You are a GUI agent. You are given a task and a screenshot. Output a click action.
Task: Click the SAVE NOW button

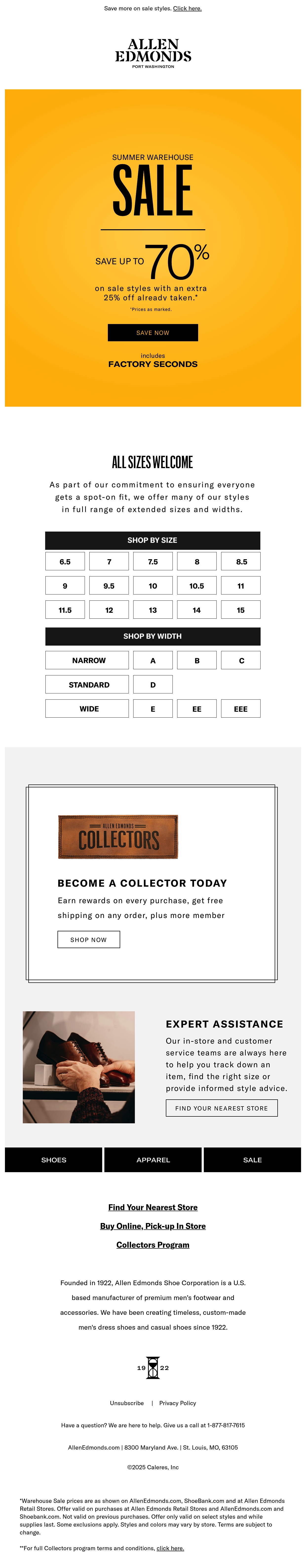(x=153, y=332)
